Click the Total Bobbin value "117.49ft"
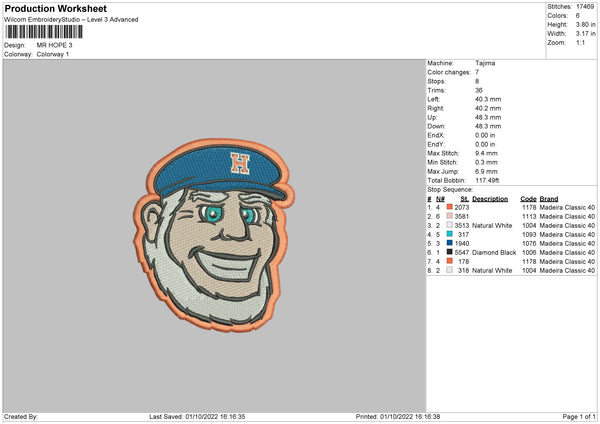This screenshot has height=424, width=600. click(487, 180)
